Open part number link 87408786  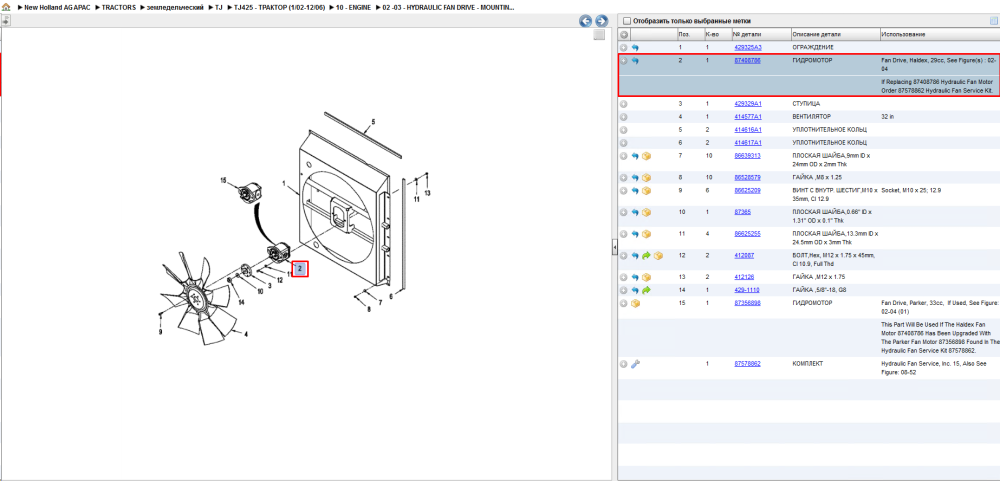[x=747, y=61]
